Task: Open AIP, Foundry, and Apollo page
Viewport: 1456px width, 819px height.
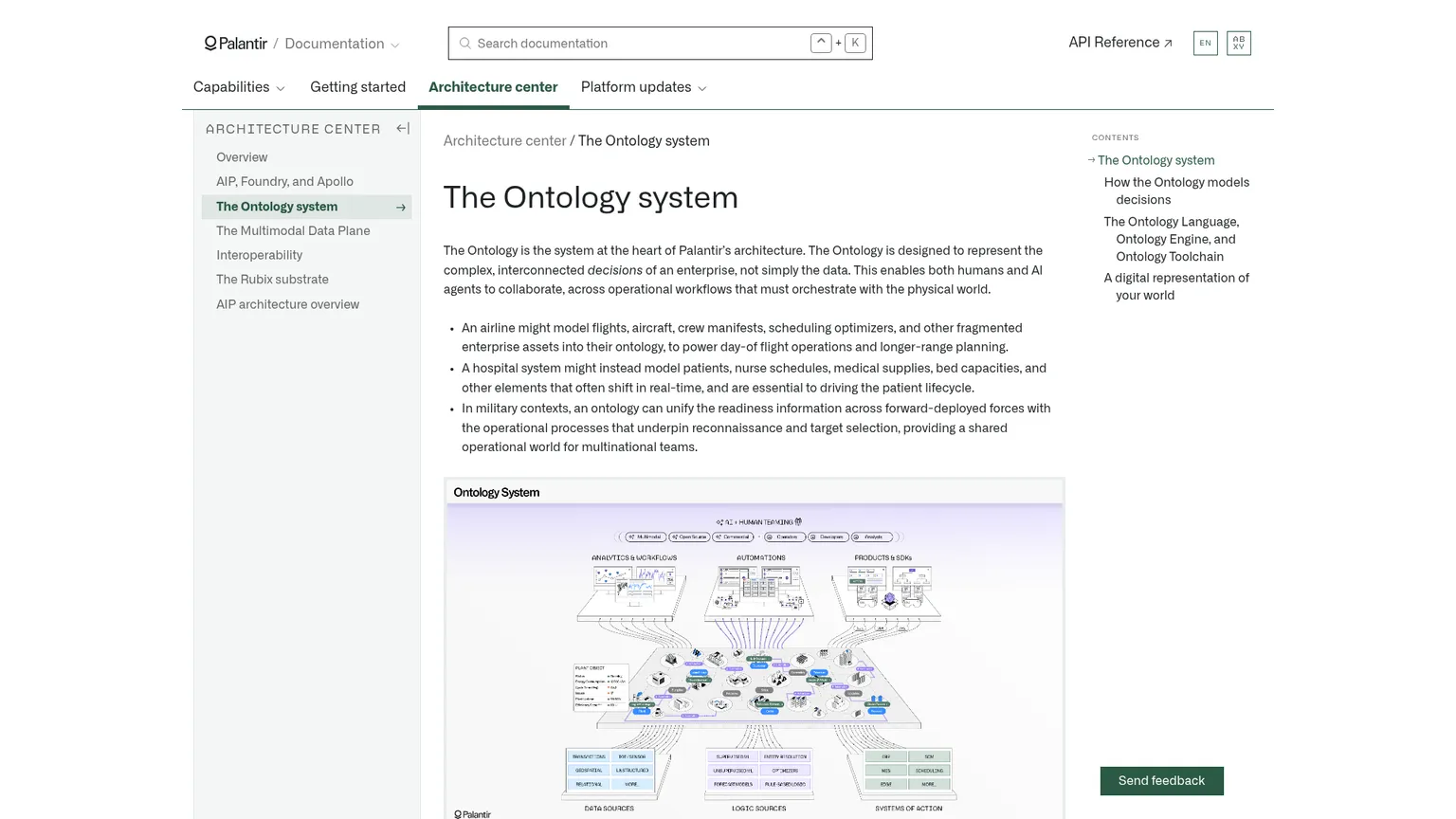Action: point(284,182)
